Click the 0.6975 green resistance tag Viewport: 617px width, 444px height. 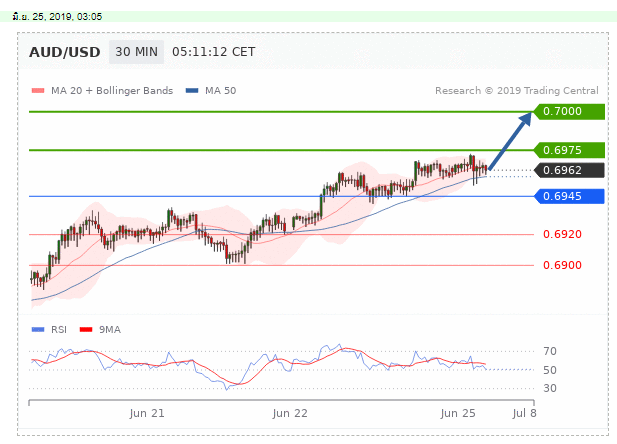coord(569,150)
